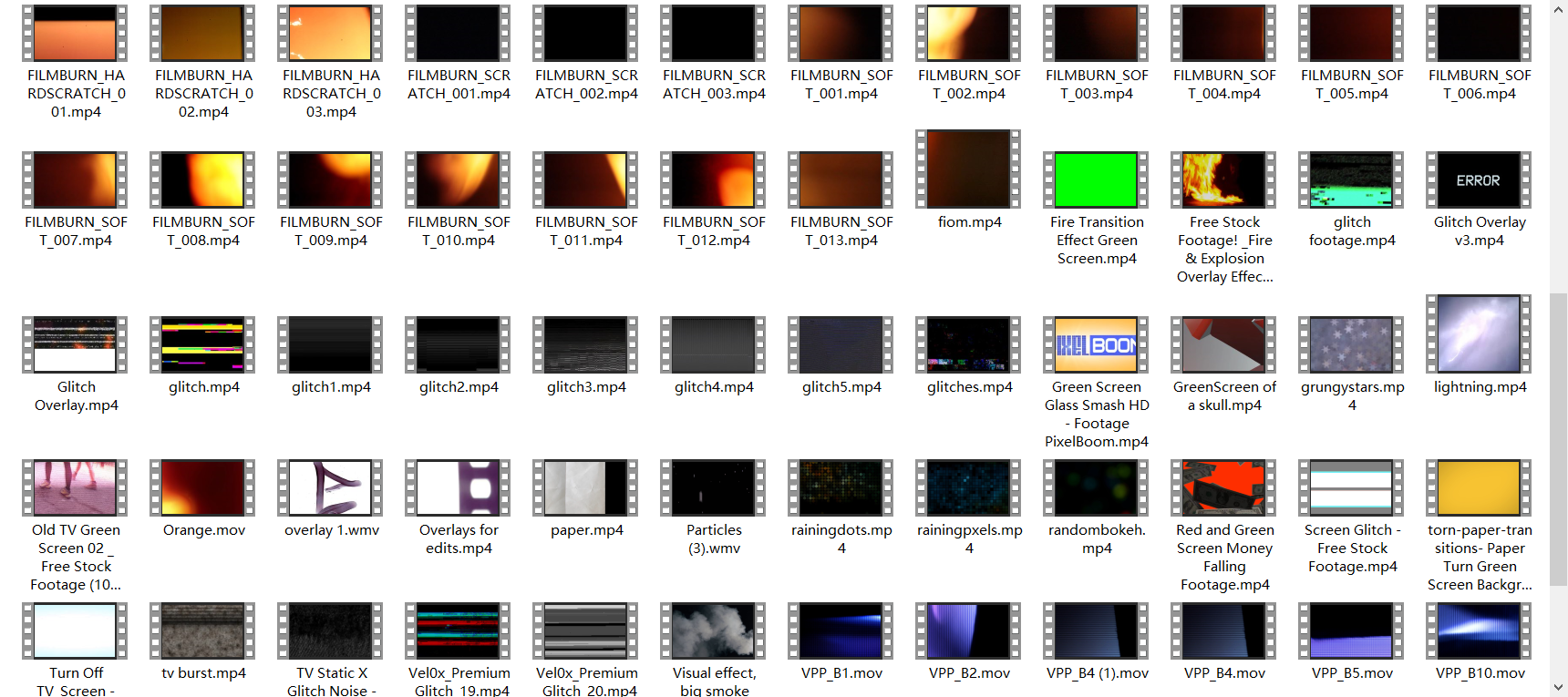Select TV Static X Glitch Noise video
The image size is (1568, 697).
pos(330,631)
